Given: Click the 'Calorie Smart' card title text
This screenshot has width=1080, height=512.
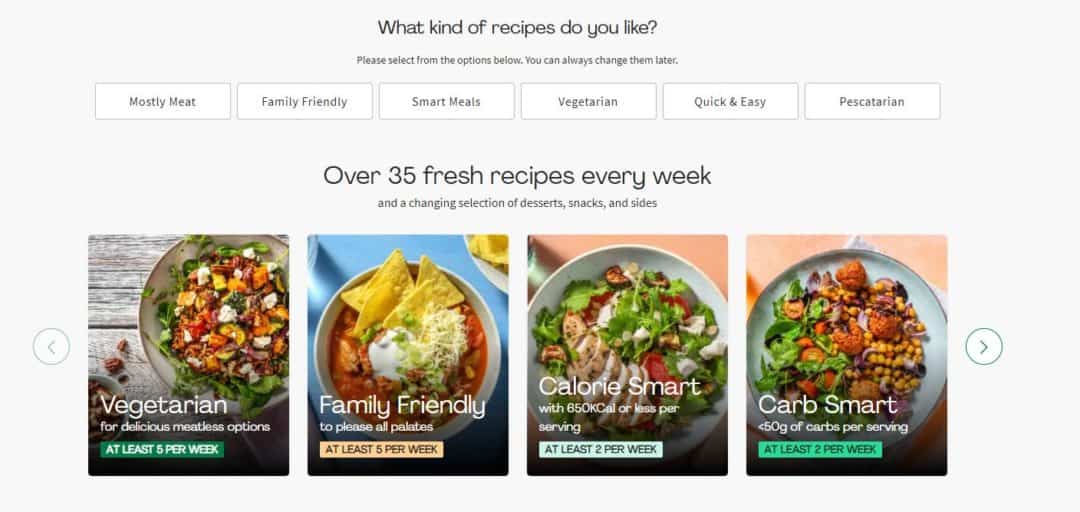Looking at the screenshot, I should pyautogui.click(x=619, y=386).
